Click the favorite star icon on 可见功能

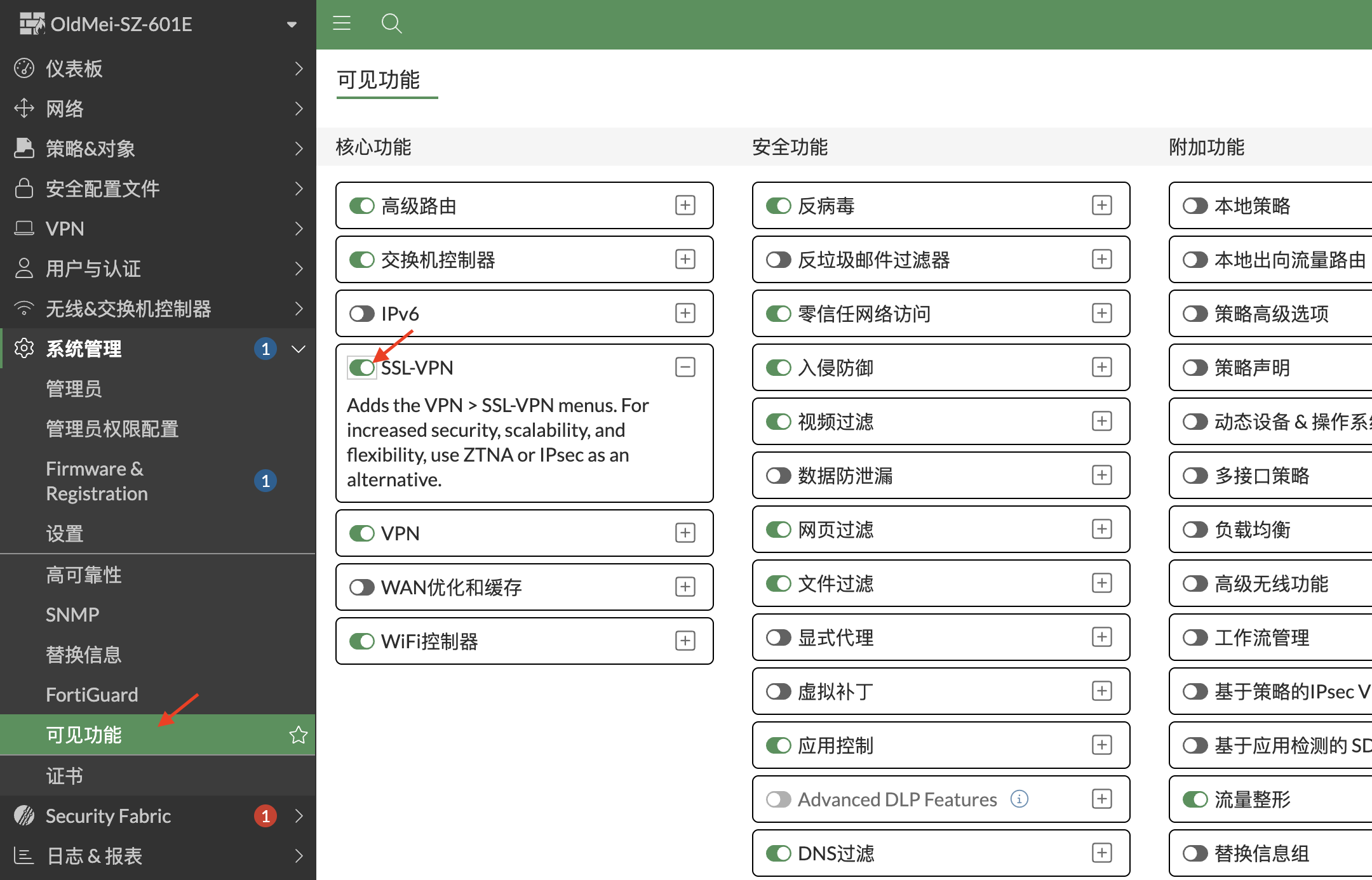(x=299, y=735)
